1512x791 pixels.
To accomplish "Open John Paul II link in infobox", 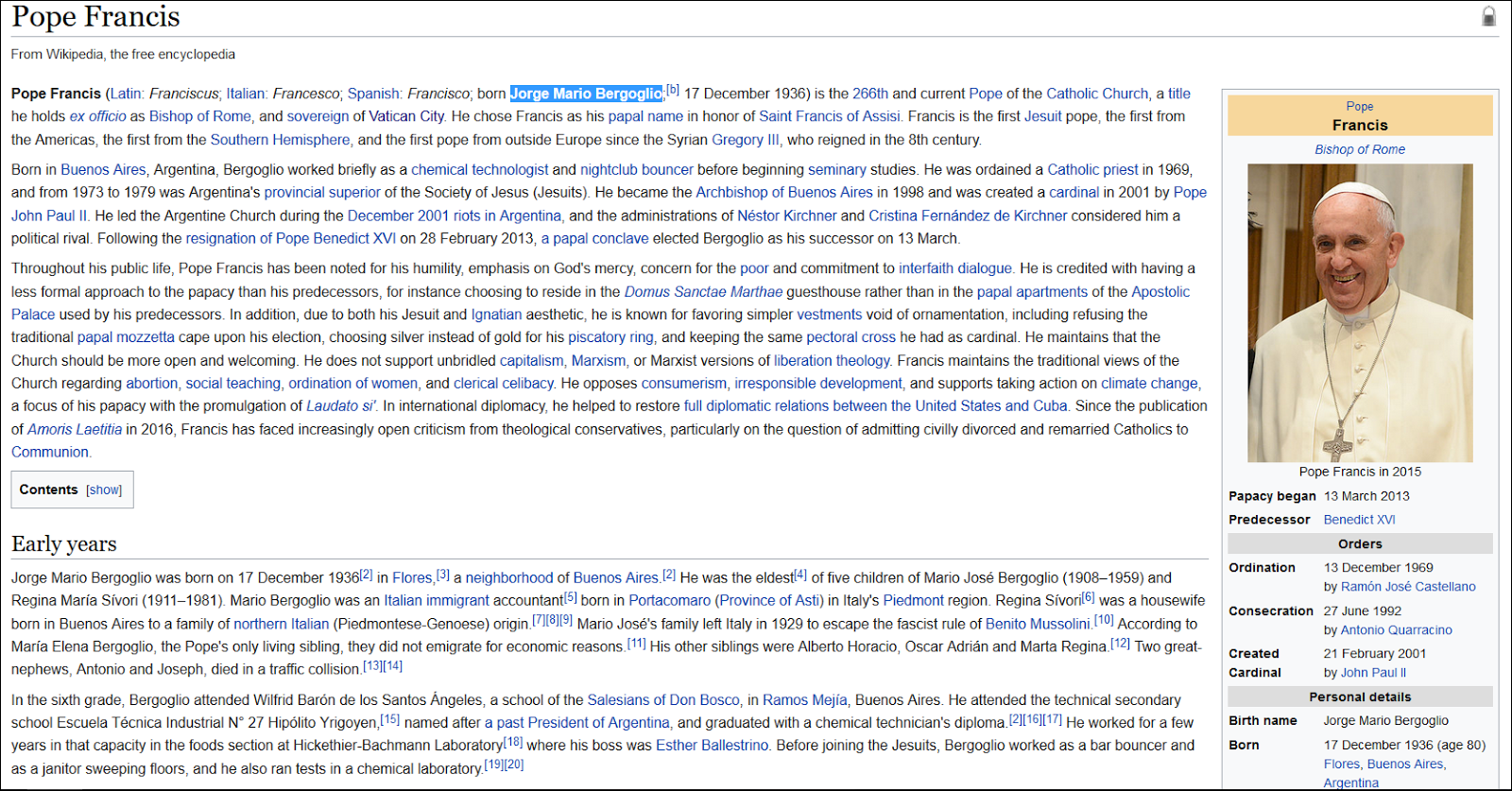I will (1373, 673).
